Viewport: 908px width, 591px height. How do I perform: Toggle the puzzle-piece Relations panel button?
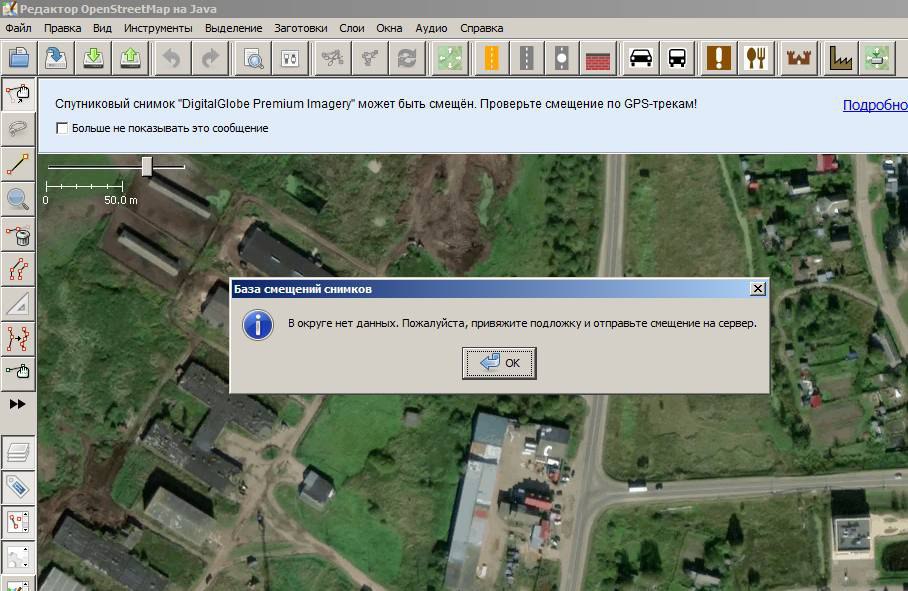18,557
